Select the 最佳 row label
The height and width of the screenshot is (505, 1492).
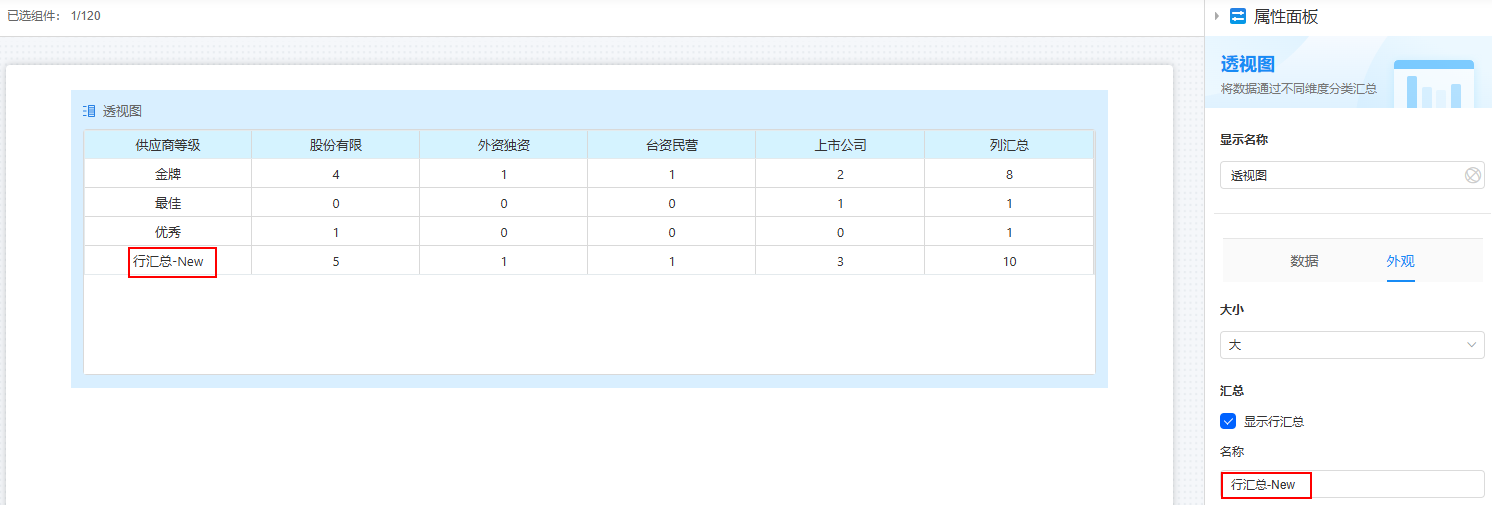click(168, 203)
